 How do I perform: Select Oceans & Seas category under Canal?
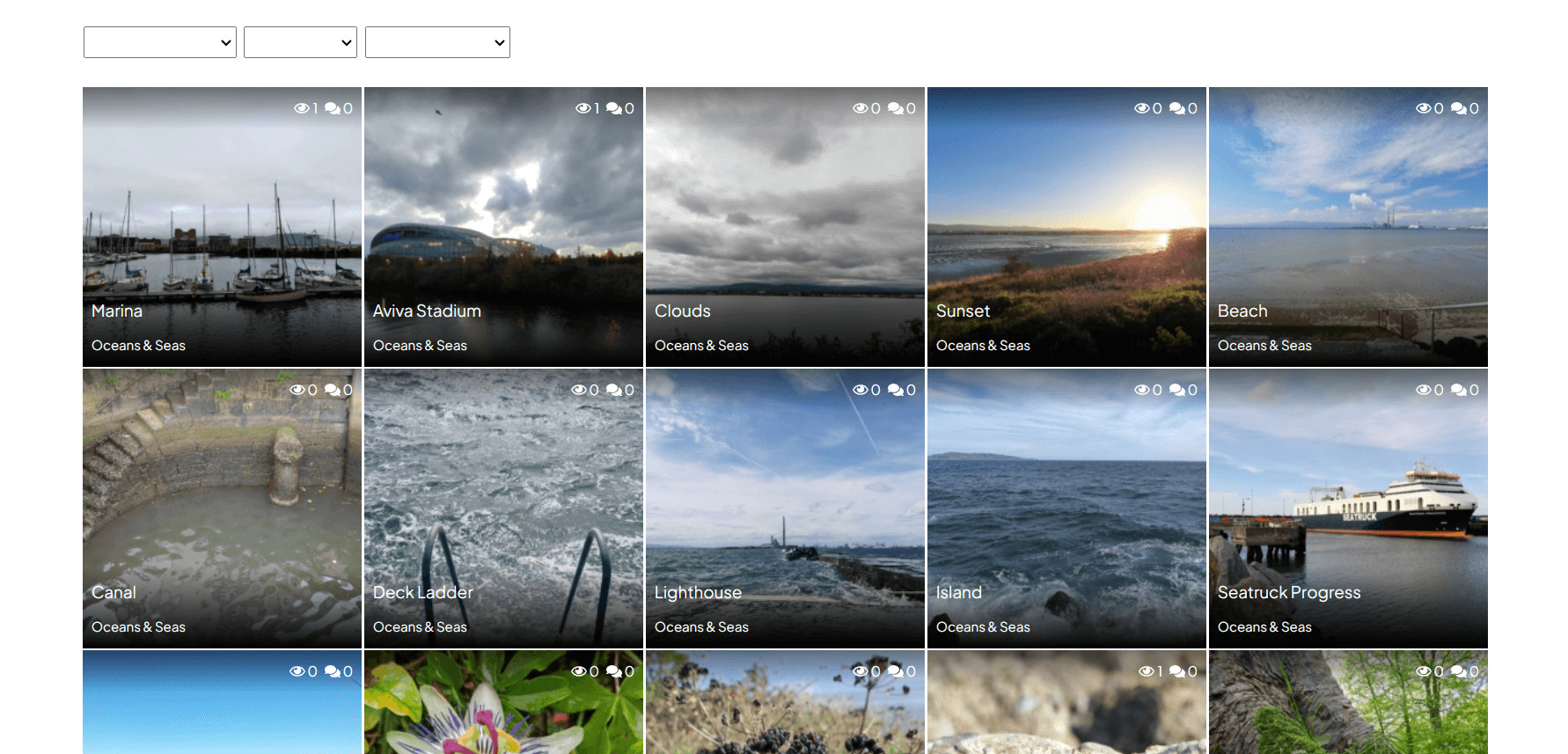(138, 627)
